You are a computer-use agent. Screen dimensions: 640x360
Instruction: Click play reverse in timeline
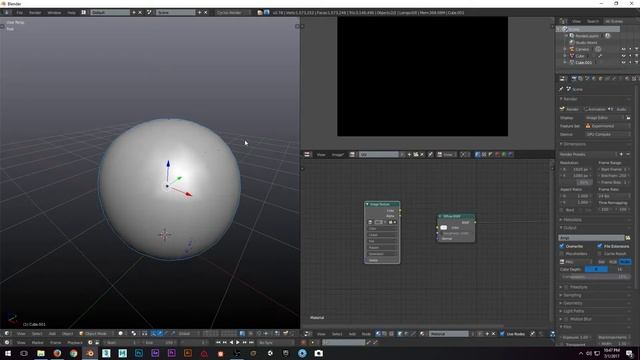point(231,342)
